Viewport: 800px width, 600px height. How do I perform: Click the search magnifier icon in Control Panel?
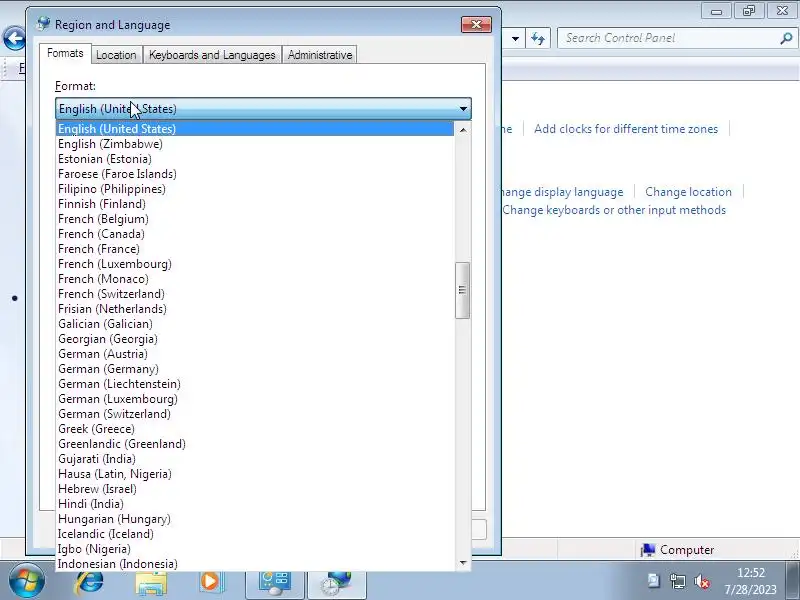[x=786, y=38]
